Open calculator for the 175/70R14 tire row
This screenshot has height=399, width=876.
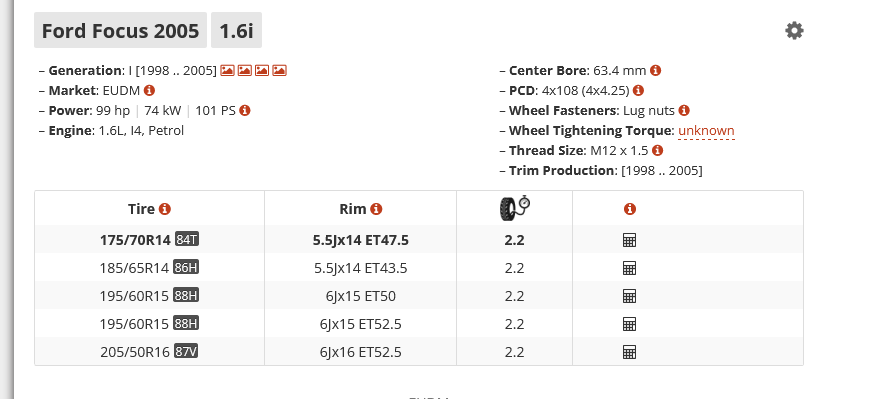click(629, 240)
